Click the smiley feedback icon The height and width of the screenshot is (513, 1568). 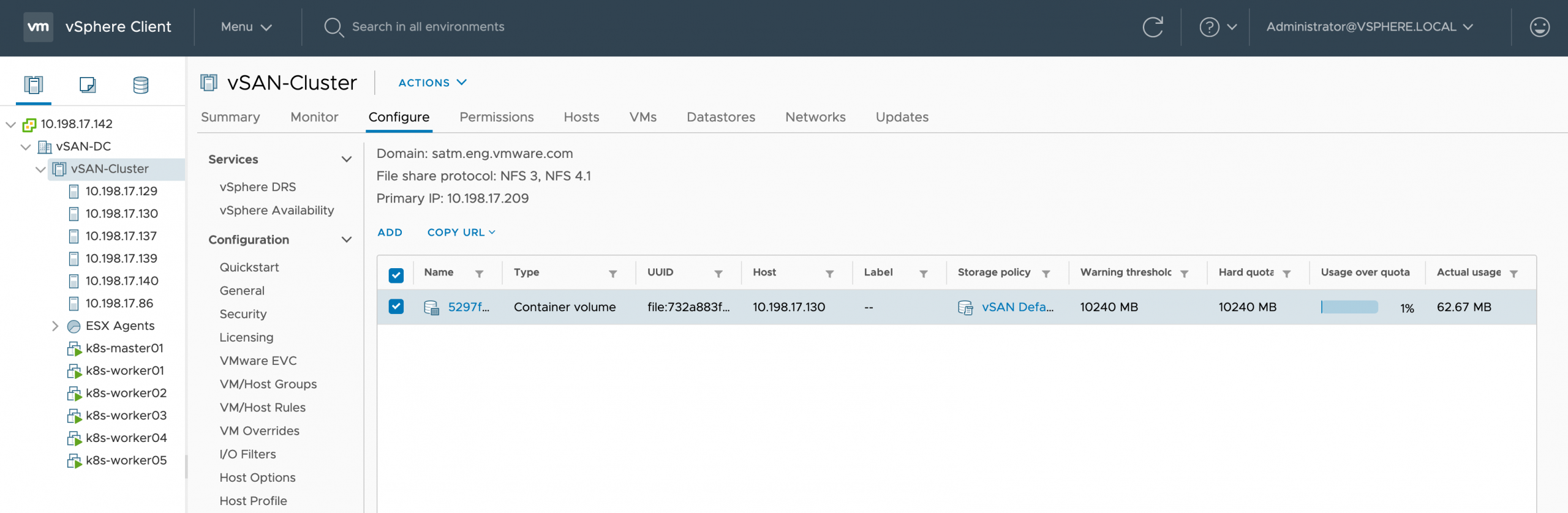click(x=1539, y=27)
